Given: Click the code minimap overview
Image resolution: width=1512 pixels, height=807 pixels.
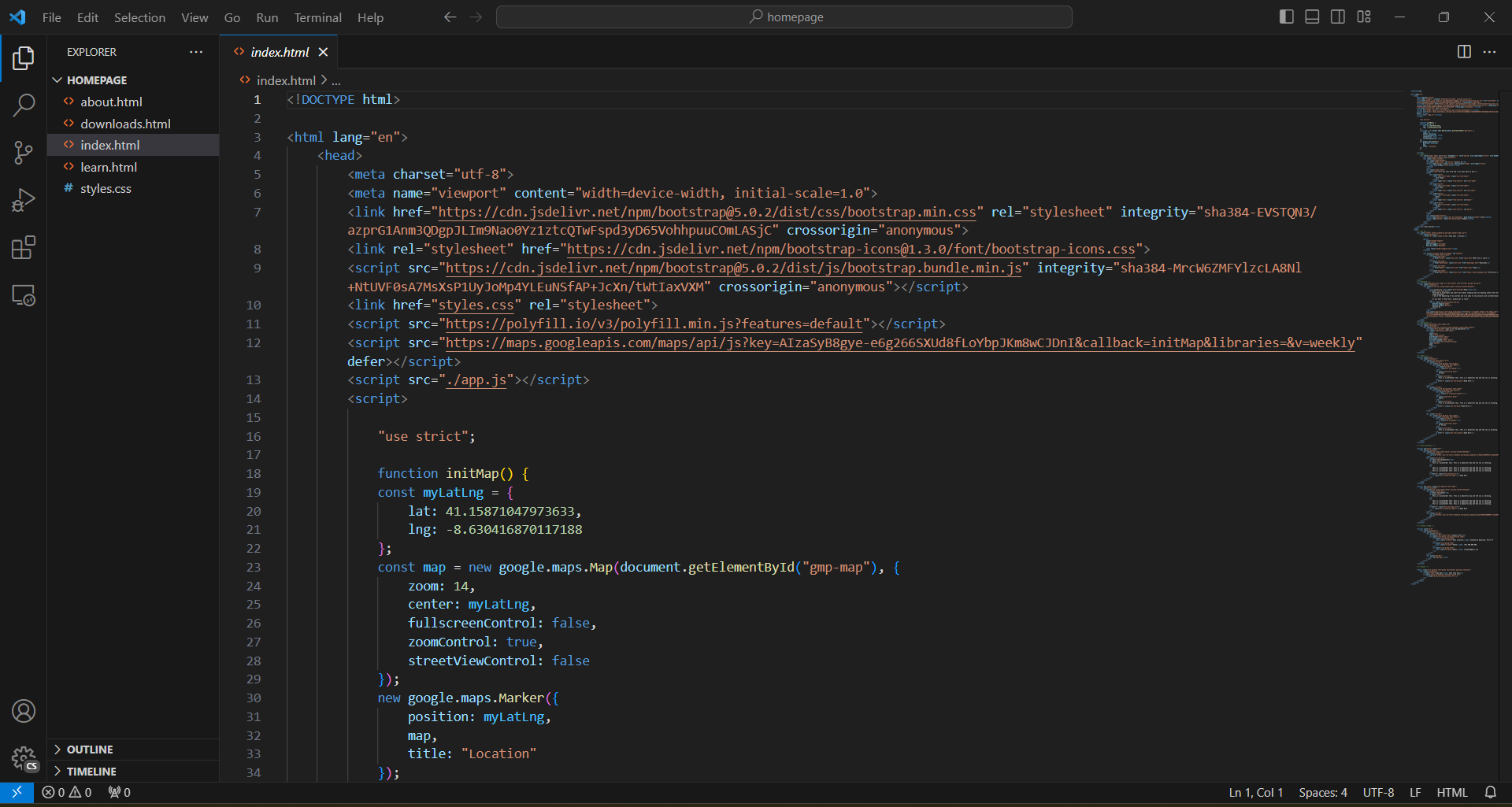Looking at the screenshot, I should (1455, 339).
